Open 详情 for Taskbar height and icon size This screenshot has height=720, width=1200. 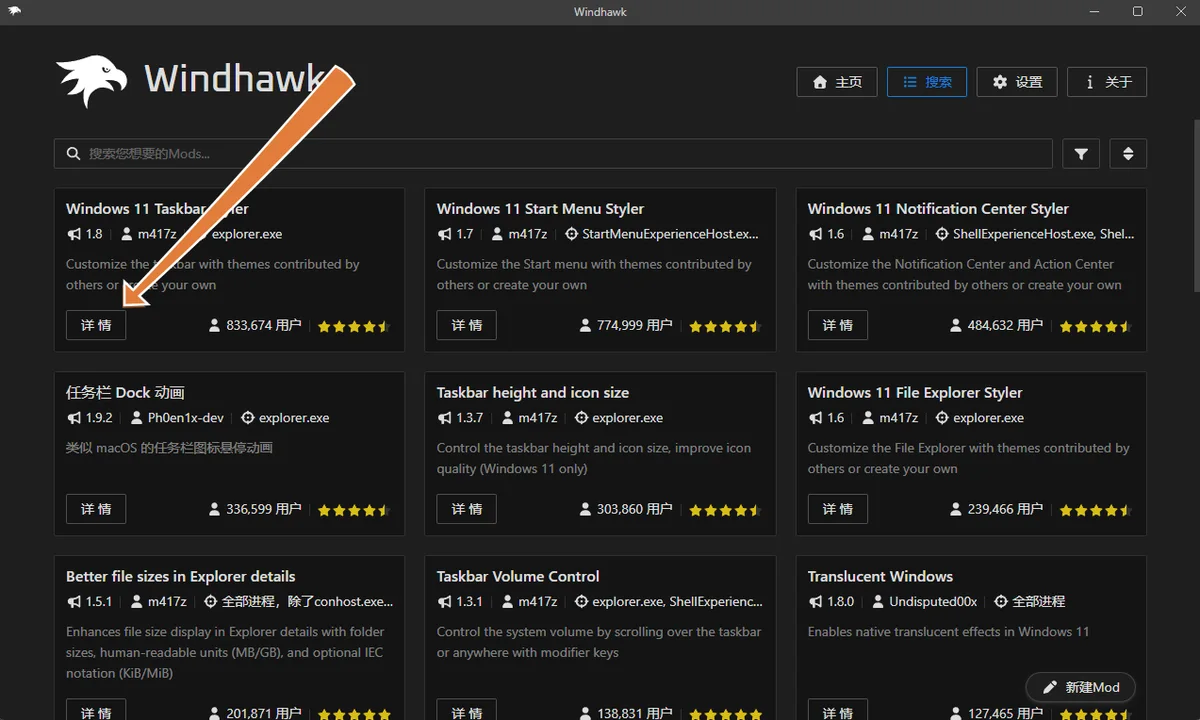[467, 509]
